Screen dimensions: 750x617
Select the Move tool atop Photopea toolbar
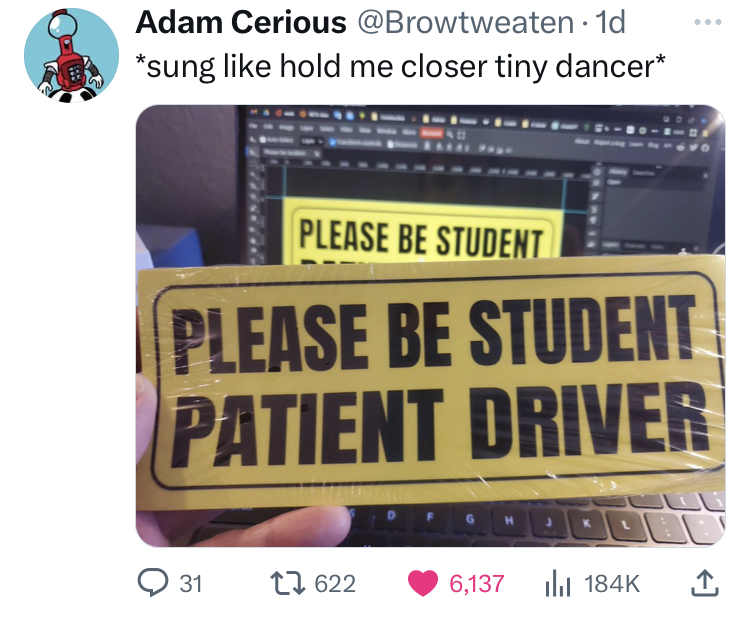252,152
